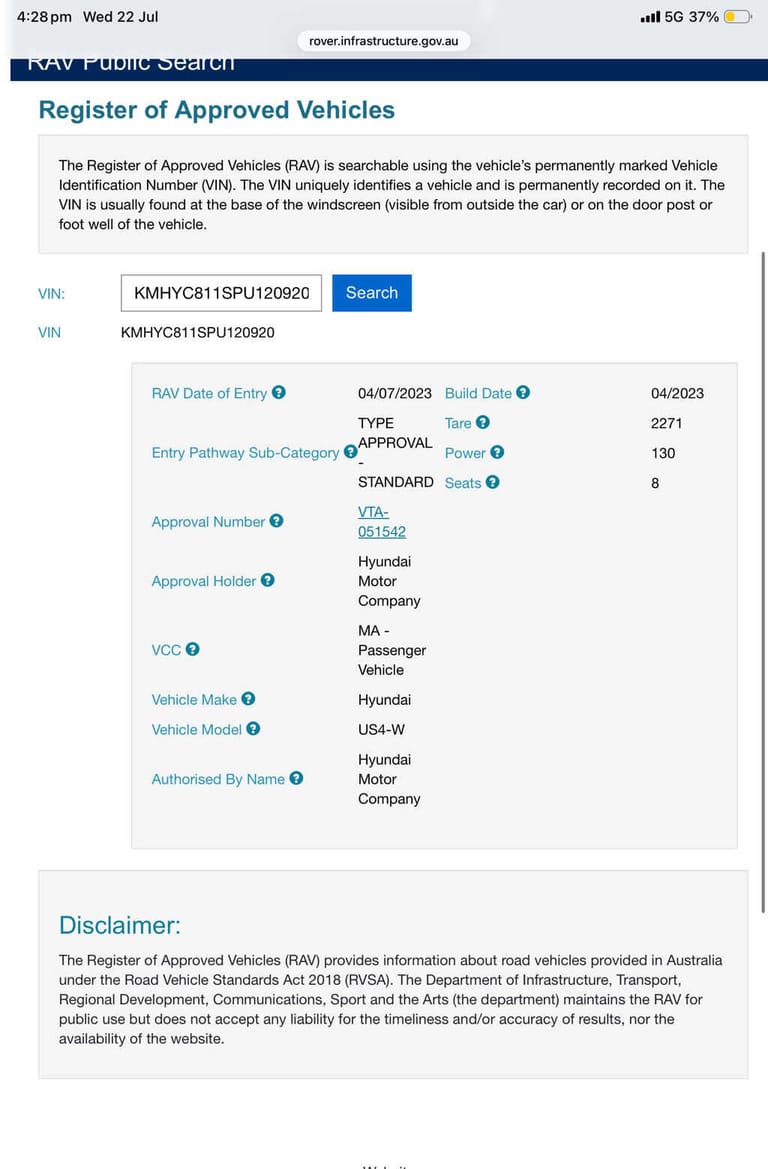Select the Vehicle Make label

click(x=194, y=699)
